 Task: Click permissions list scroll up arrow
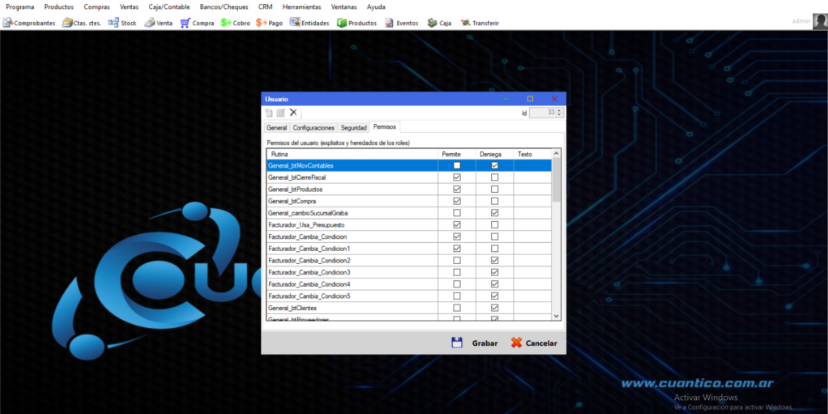click(556, 154)
